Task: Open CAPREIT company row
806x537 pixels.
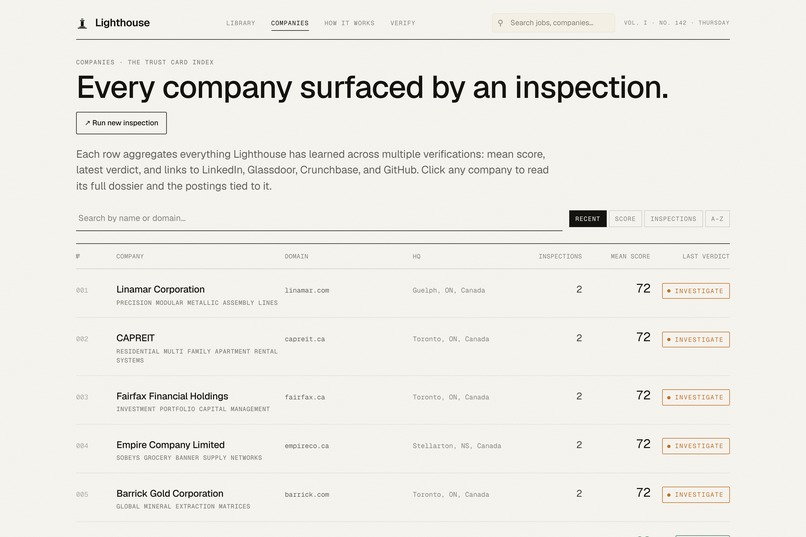Action: click(402, 346)
